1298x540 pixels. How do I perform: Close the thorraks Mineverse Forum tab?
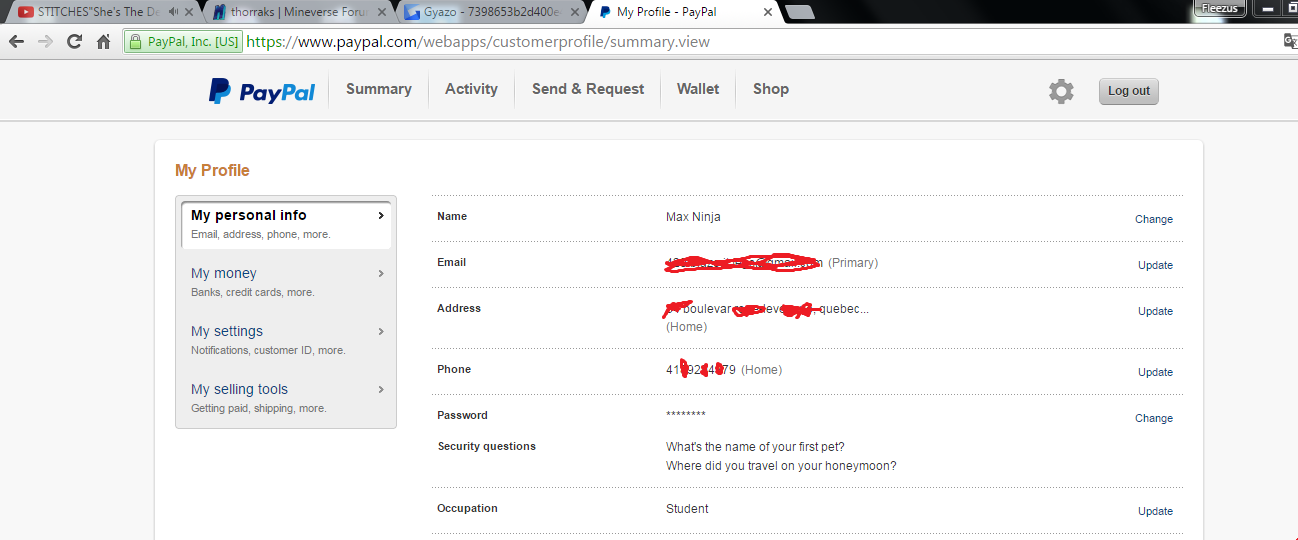pos(380,12)
